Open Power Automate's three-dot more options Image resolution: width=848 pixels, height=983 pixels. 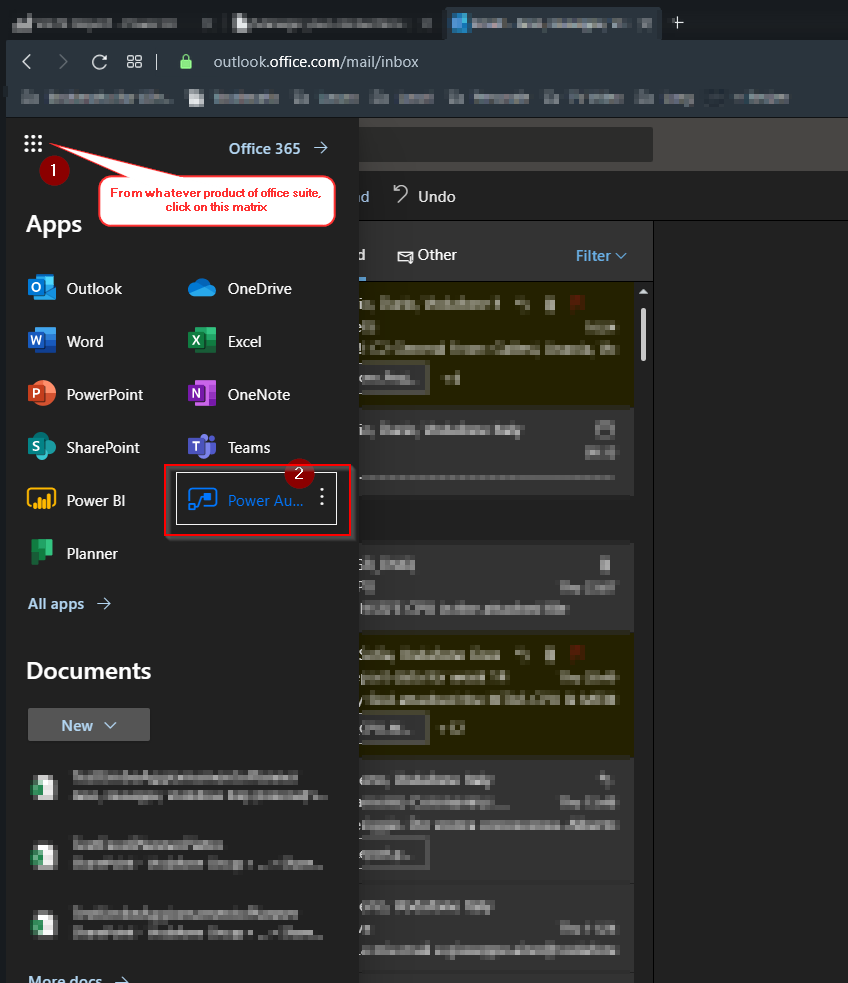point(322,498)
